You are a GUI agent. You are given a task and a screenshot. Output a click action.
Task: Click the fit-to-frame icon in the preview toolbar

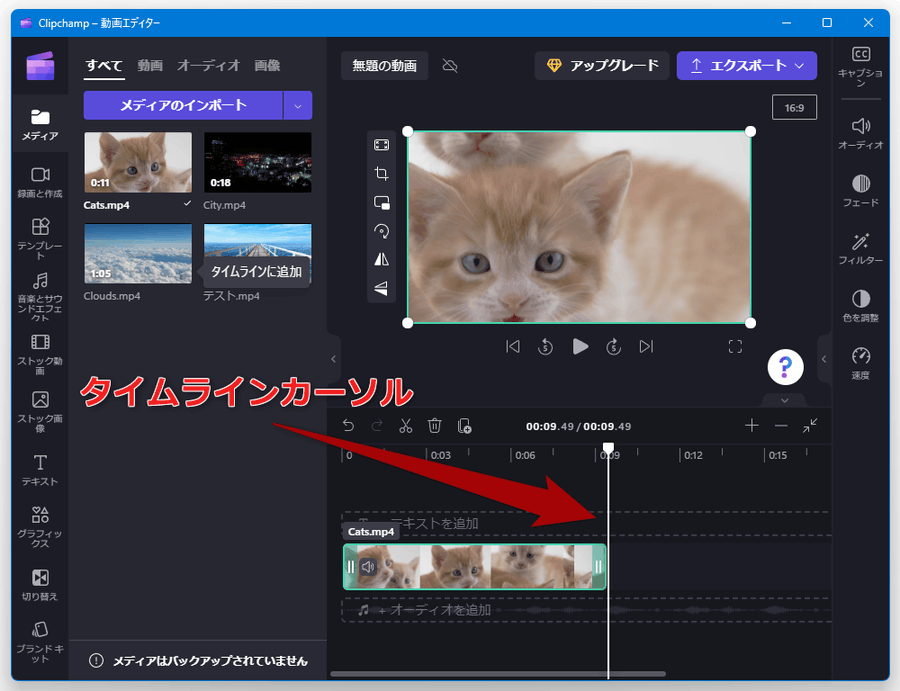(x=381, y=145)
